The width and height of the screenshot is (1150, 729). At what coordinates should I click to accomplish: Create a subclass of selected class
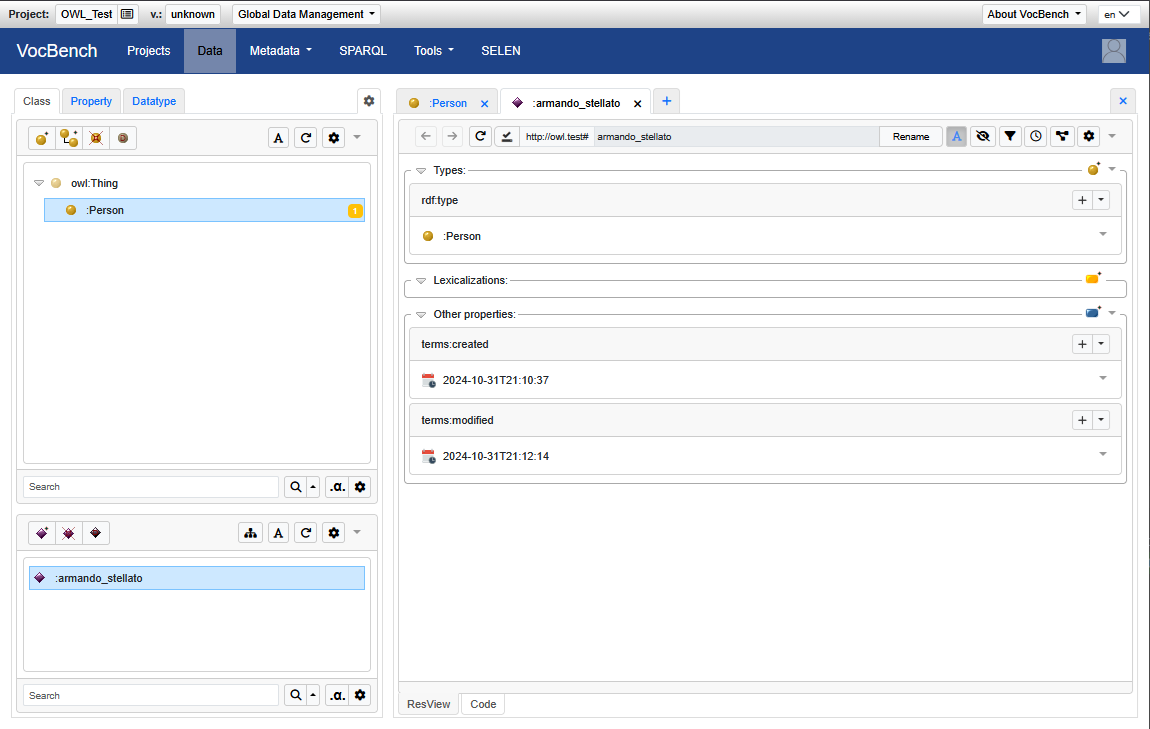click(69, 138)
